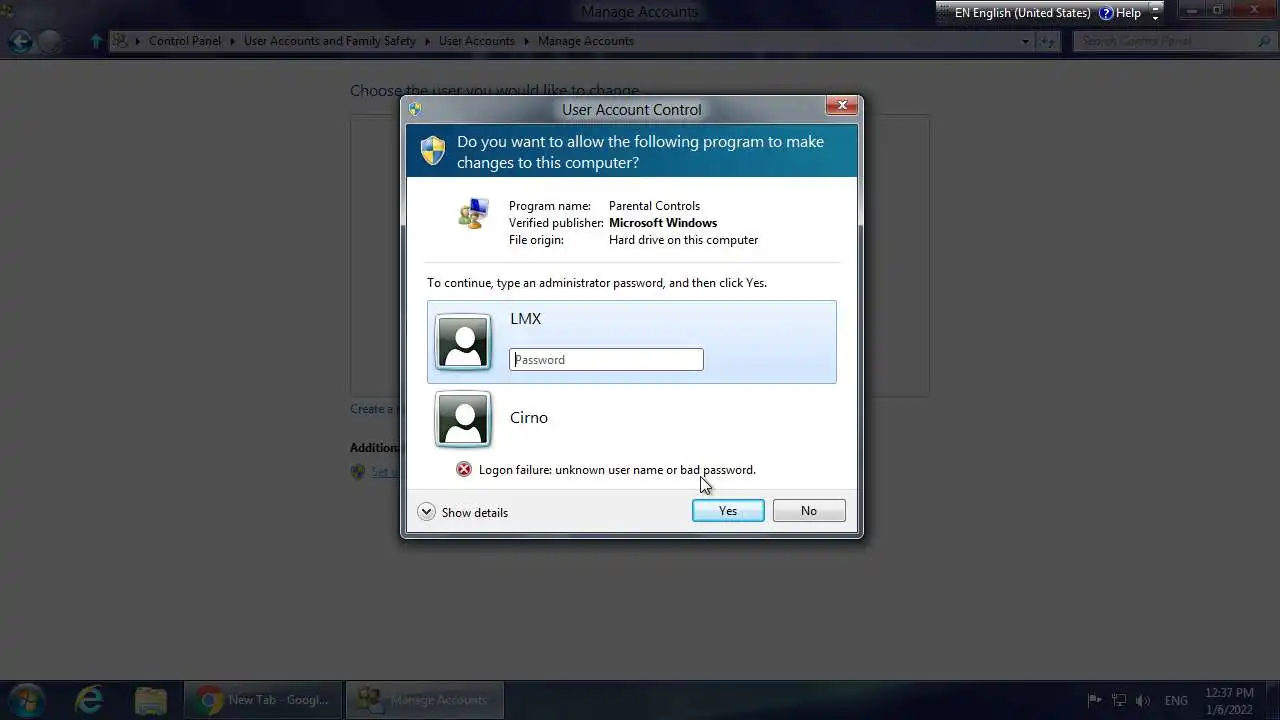Click Yes in User Account Control dialog
This screenshot has width=1280, height=720.
click(x=728, y=510)
